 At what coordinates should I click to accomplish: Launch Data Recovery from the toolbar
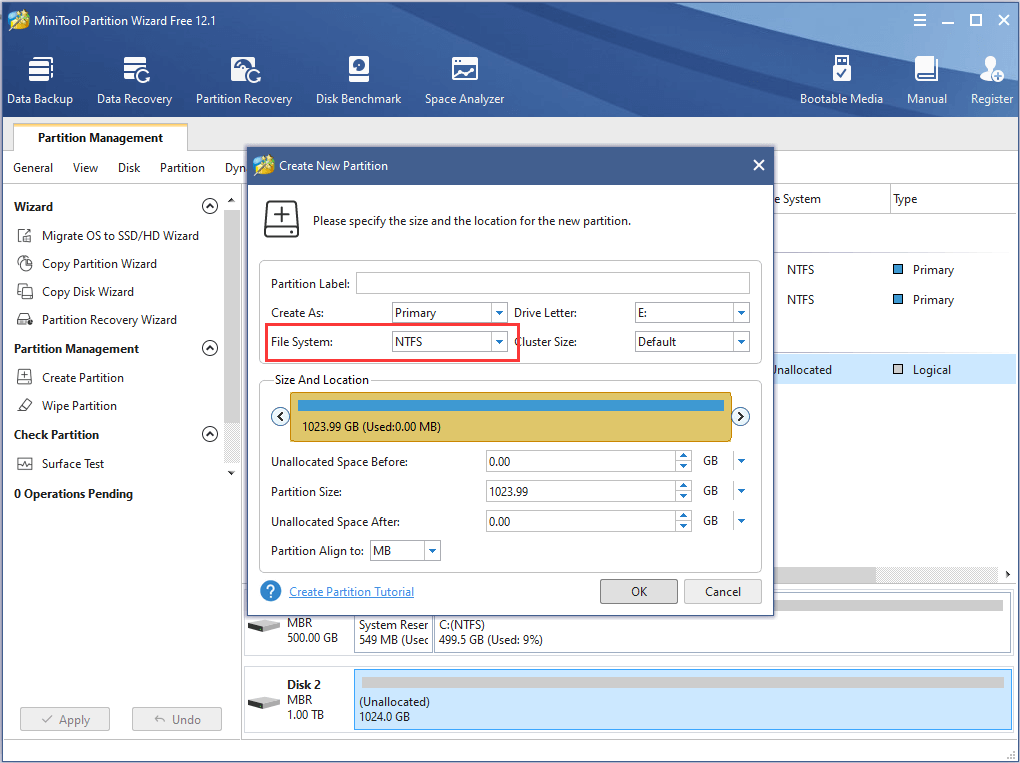pos(135,81)
